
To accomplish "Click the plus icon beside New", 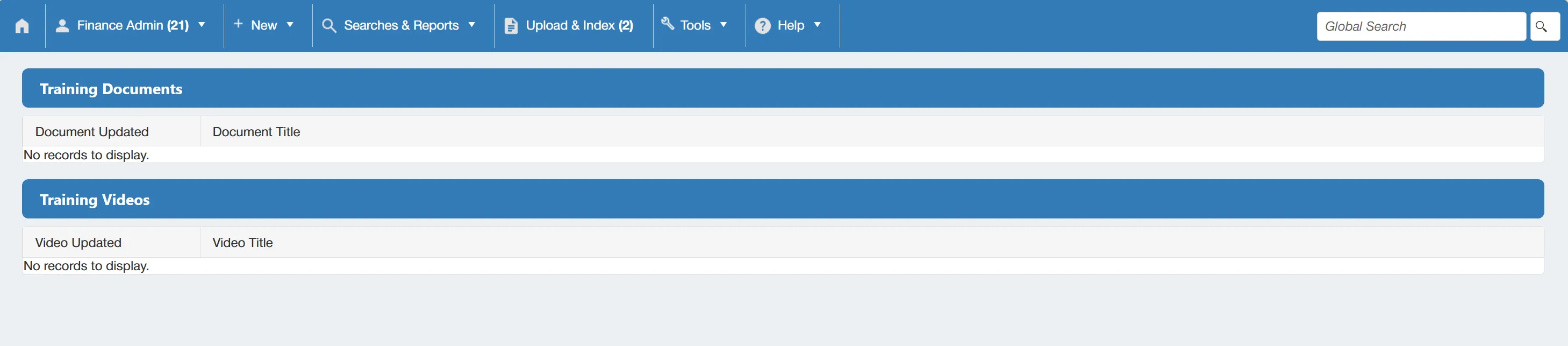I will click(x=239, y=24).
